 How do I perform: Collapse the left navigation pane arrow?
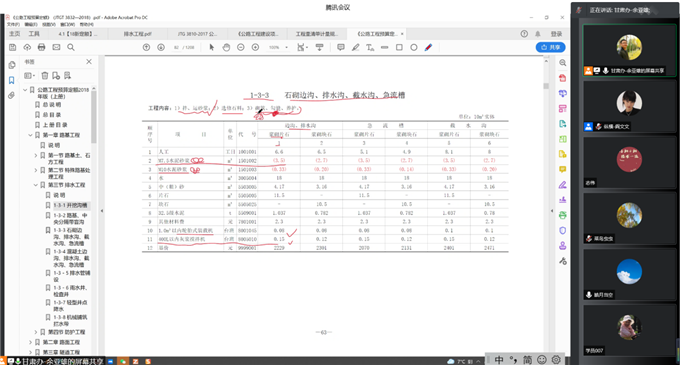(102, 211)
